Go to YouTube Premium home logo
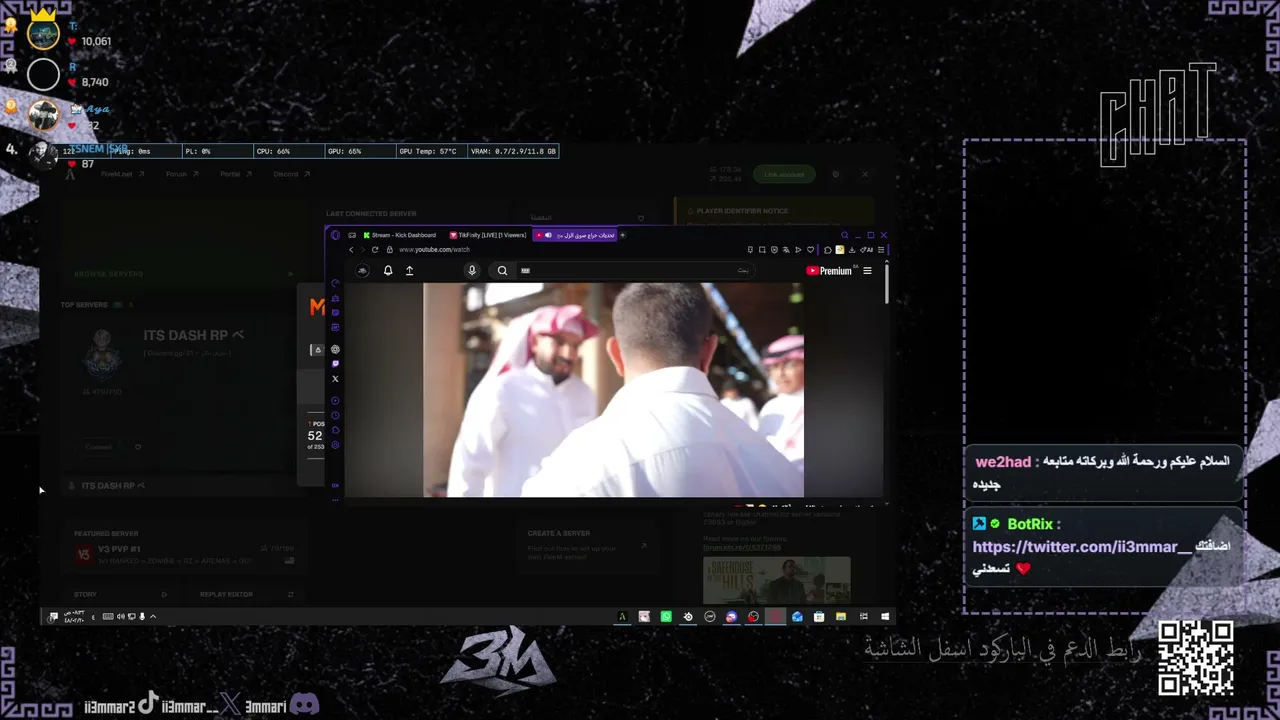1280x720 pixels. [x=829, y=270]
